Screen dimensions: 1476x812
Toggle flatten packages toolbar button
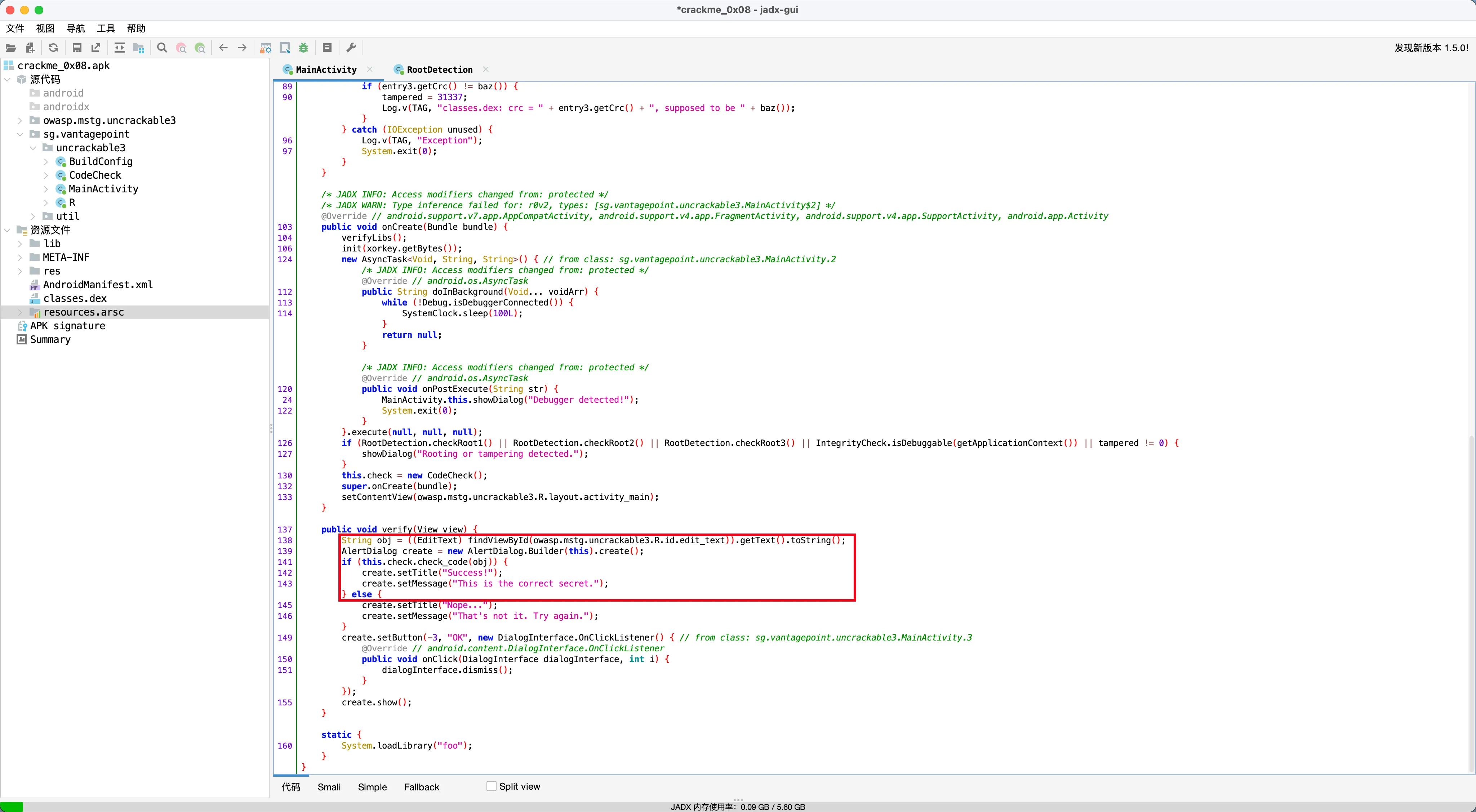139,48
